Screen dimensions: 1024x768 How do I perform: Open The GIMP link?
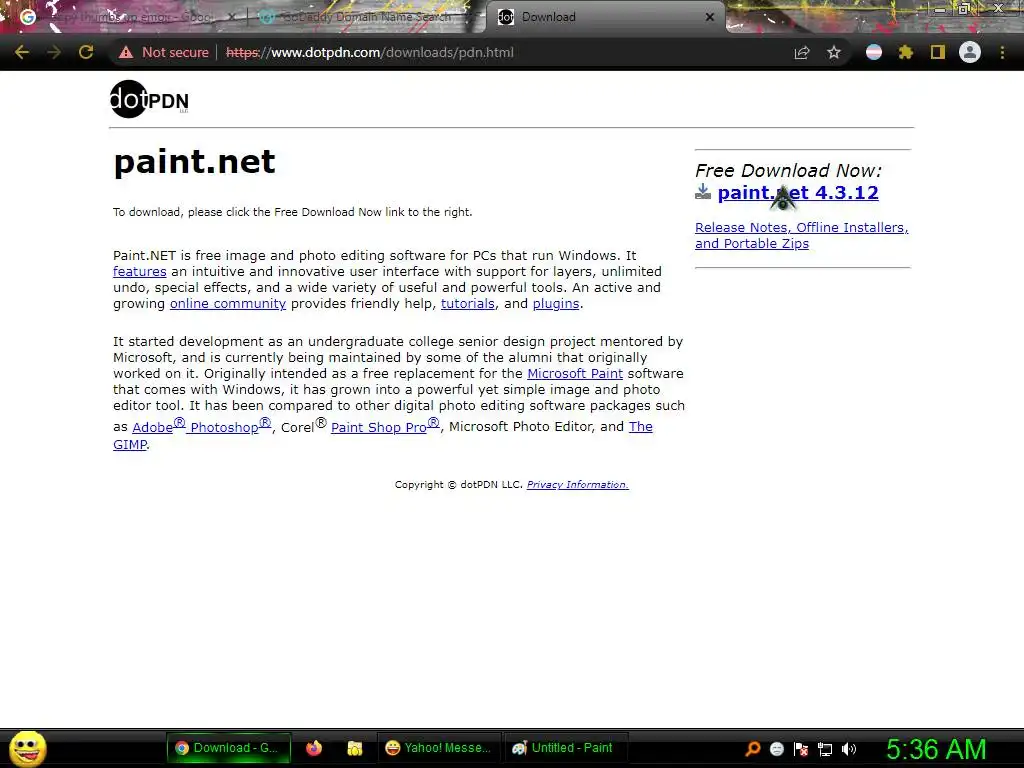click(641, 426)
